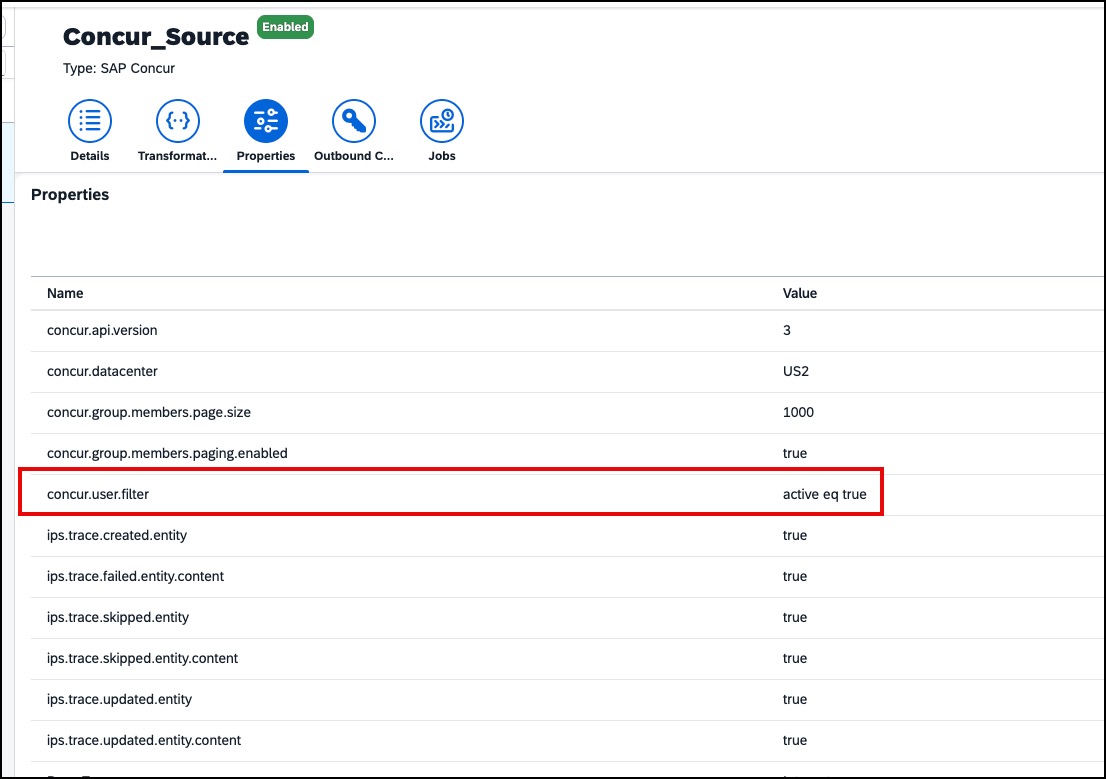This screenshot has width=1106, height=779.
Task: Switch to the Jobs tab label
Action: pyautogui.click(x=442, y=156)
